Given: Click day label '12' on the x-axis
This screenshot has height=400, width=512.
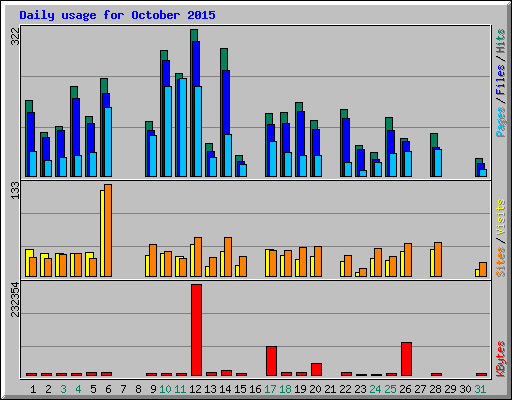Looking at the screenshot, I should point(195,389).
